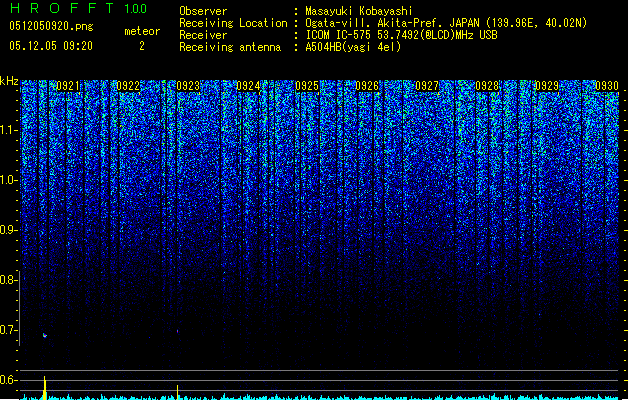Click the Receiving Location label
629x400 pixels.
click(233, 23)
